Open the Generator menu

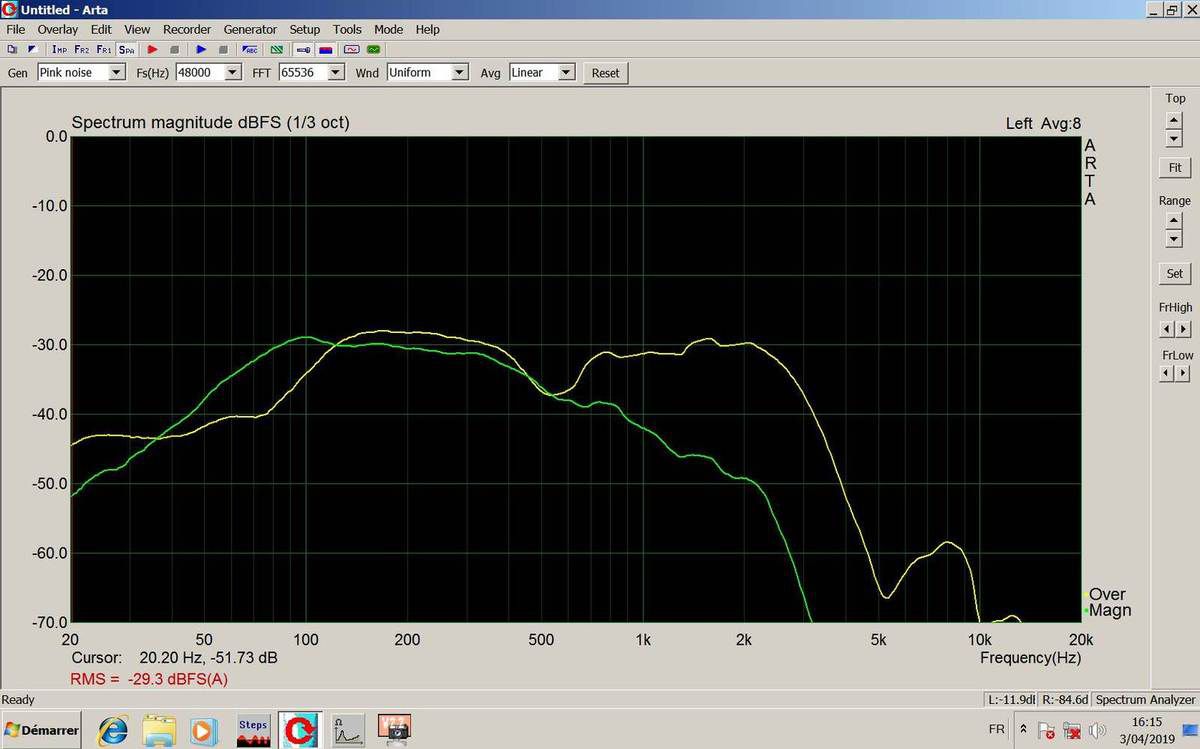250,30
